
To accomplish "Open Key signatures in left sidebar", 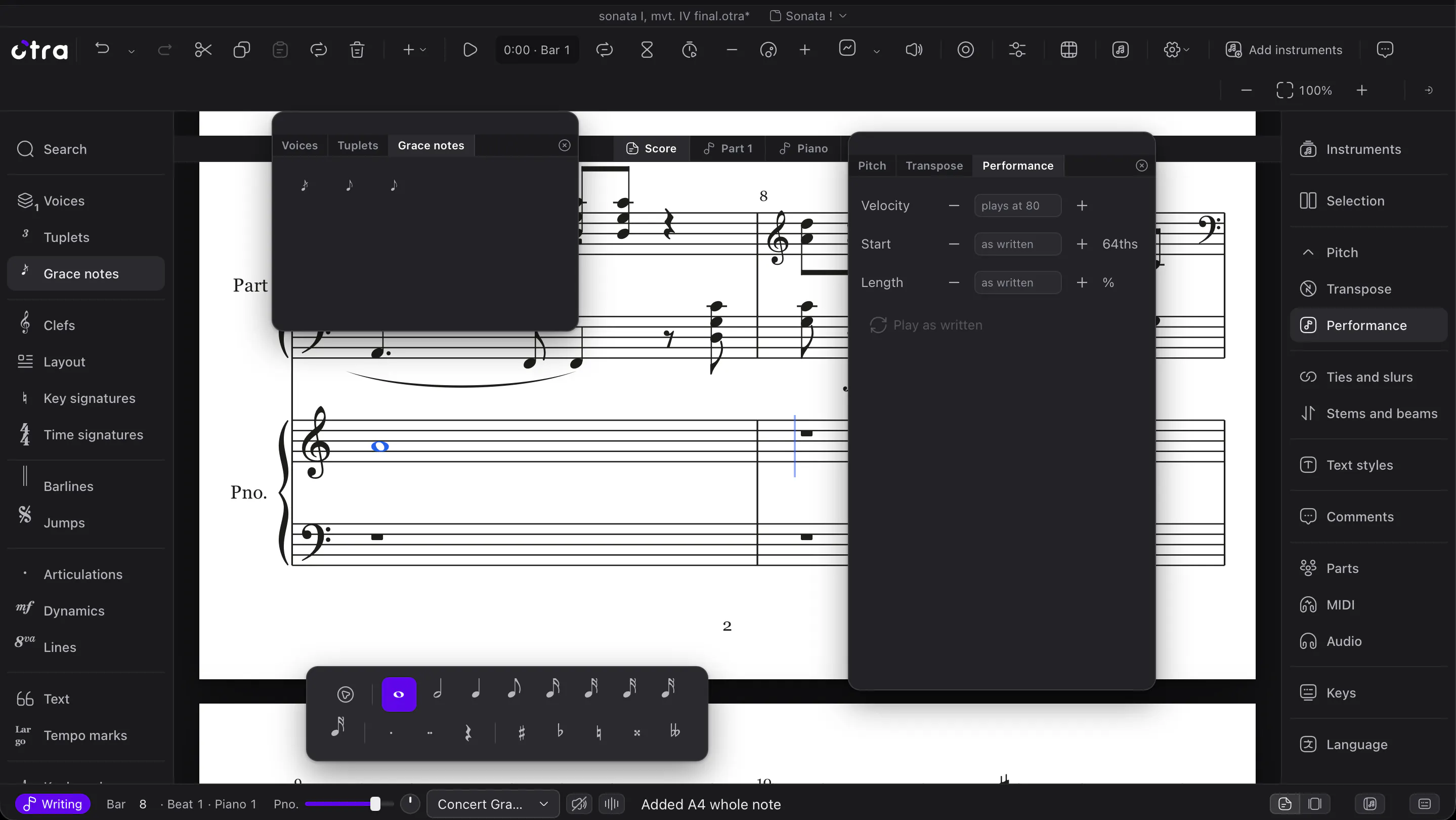I will point(86,398).
